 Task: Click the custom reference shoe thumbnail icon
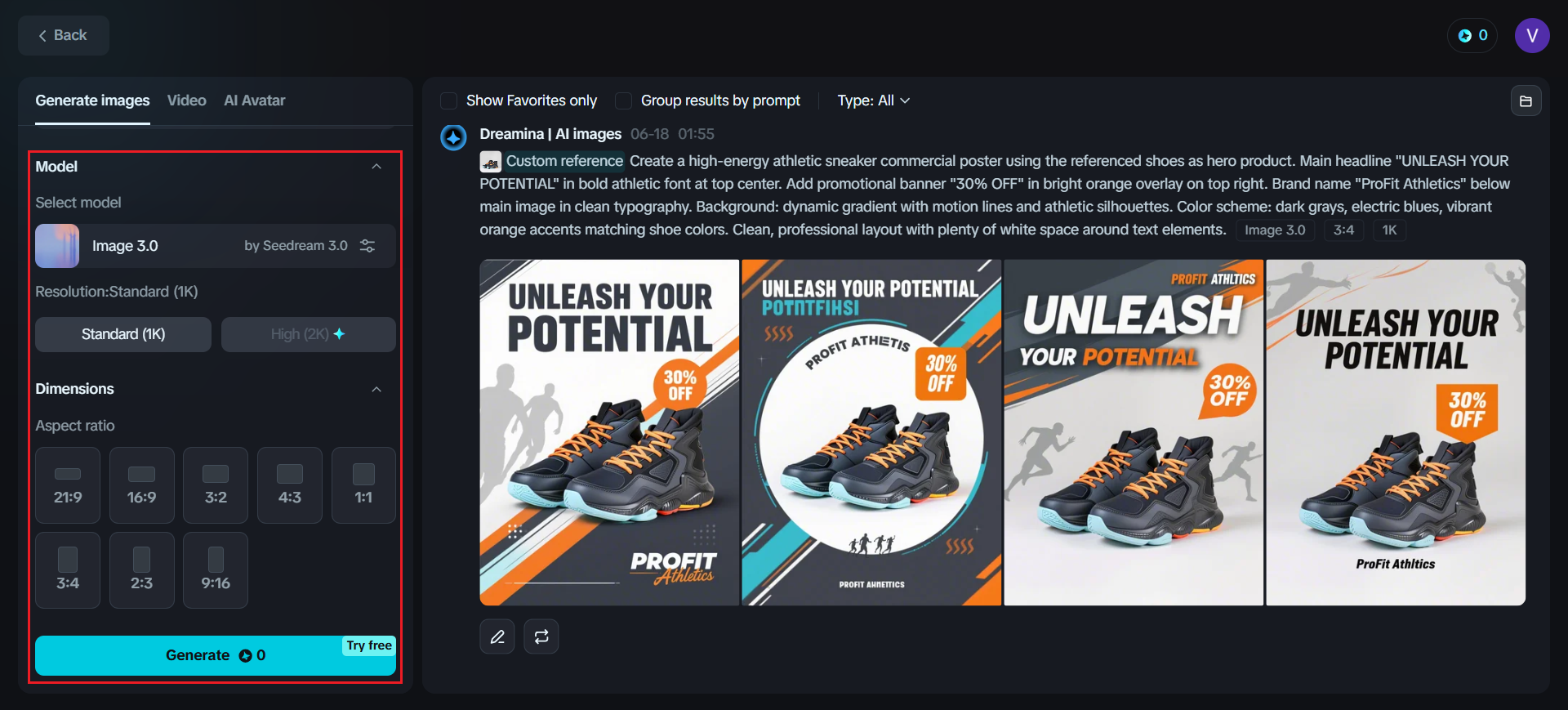(491, 162)
